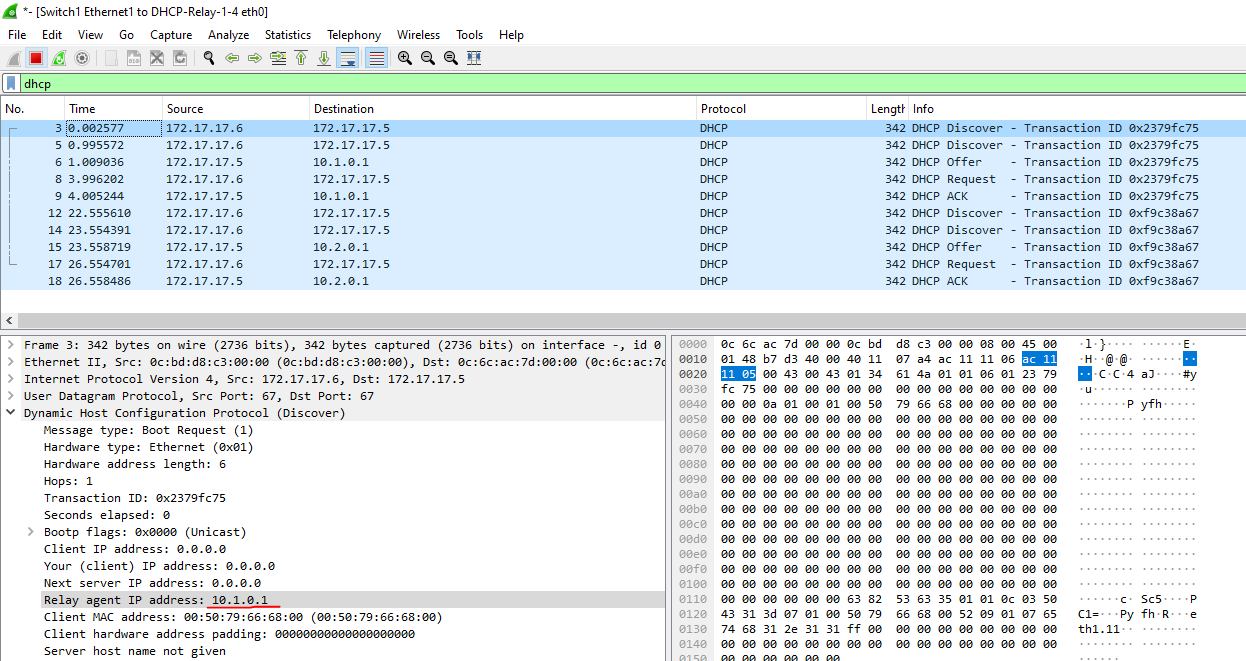
Task: Collapse Dynamic Host Configuration Protocol section
Action: tap(11, 413)
